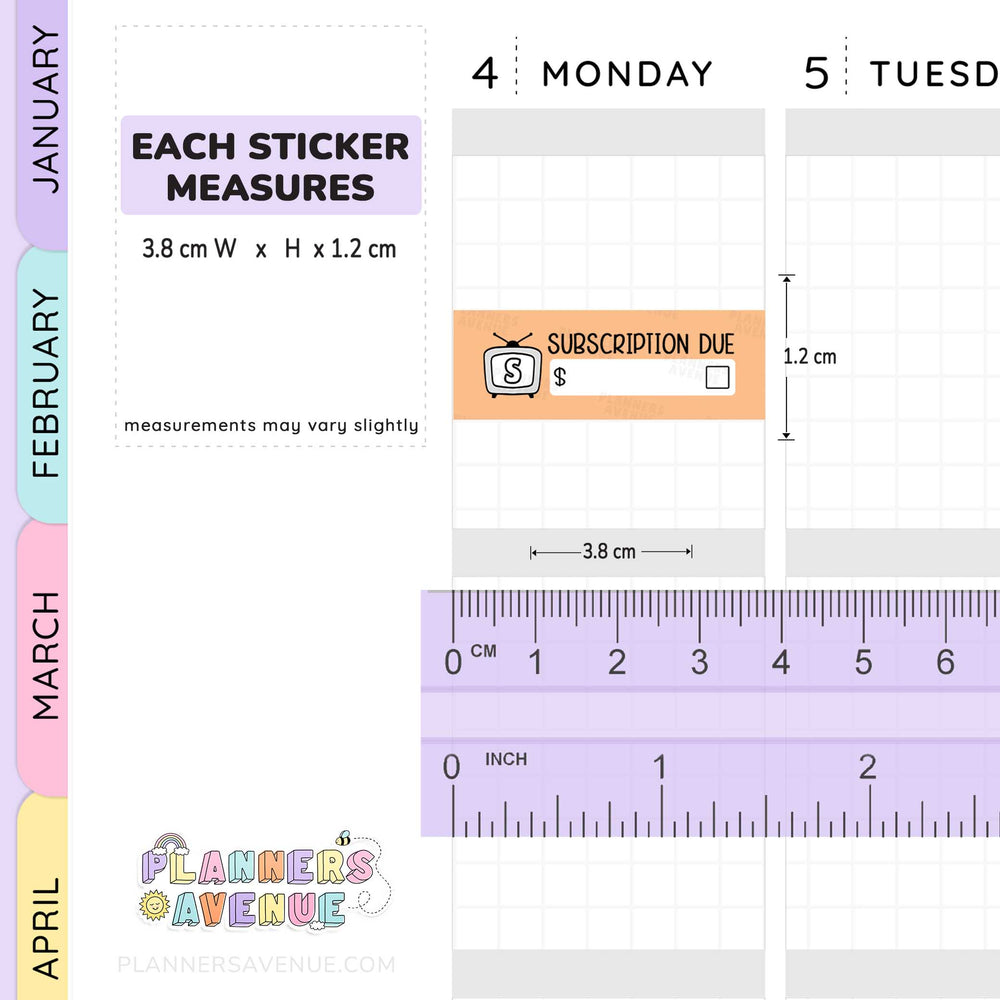Screen dimensions: 1000x1000
Task: Visit the PLANNERSAVENUE.COM link
Action: (256, 964)
